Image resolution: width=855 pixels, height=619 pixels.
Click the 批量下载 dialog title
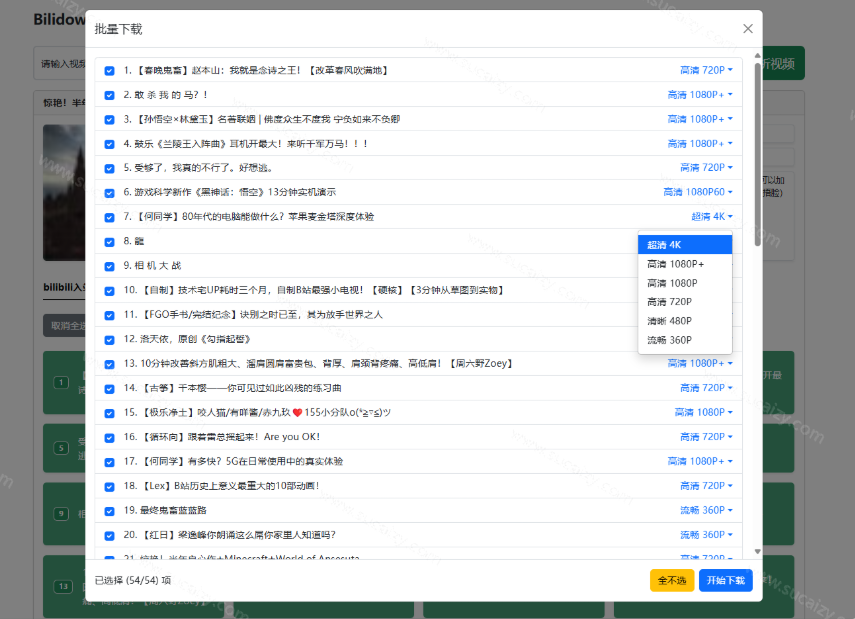point(118,29)
